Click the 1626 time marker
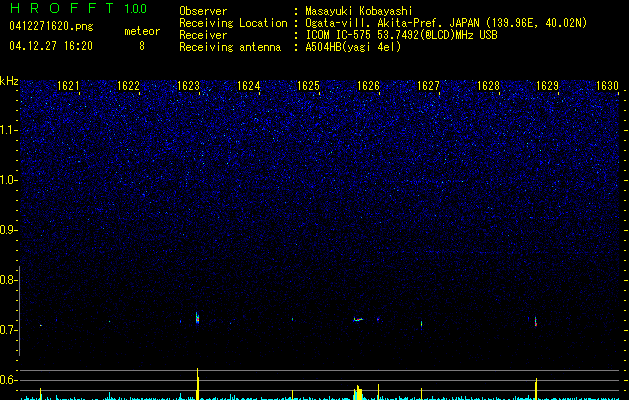The height and width of the screenshot is (400, 629). coord(368,86)
